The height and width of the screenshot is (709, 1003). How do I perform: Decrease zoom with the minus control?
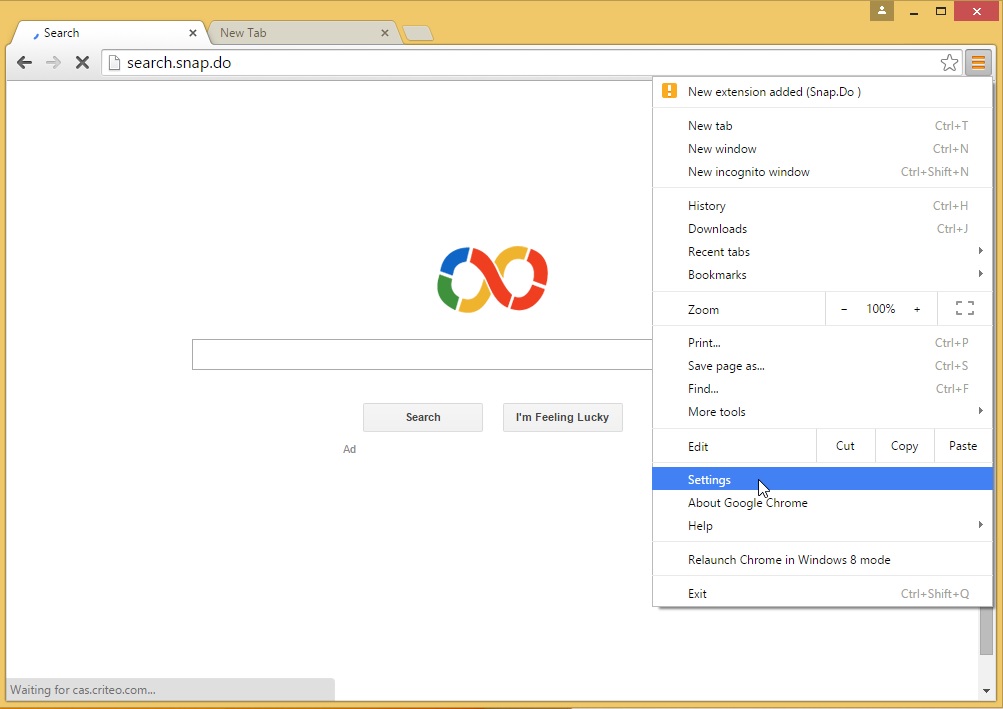tap(843, 309)
